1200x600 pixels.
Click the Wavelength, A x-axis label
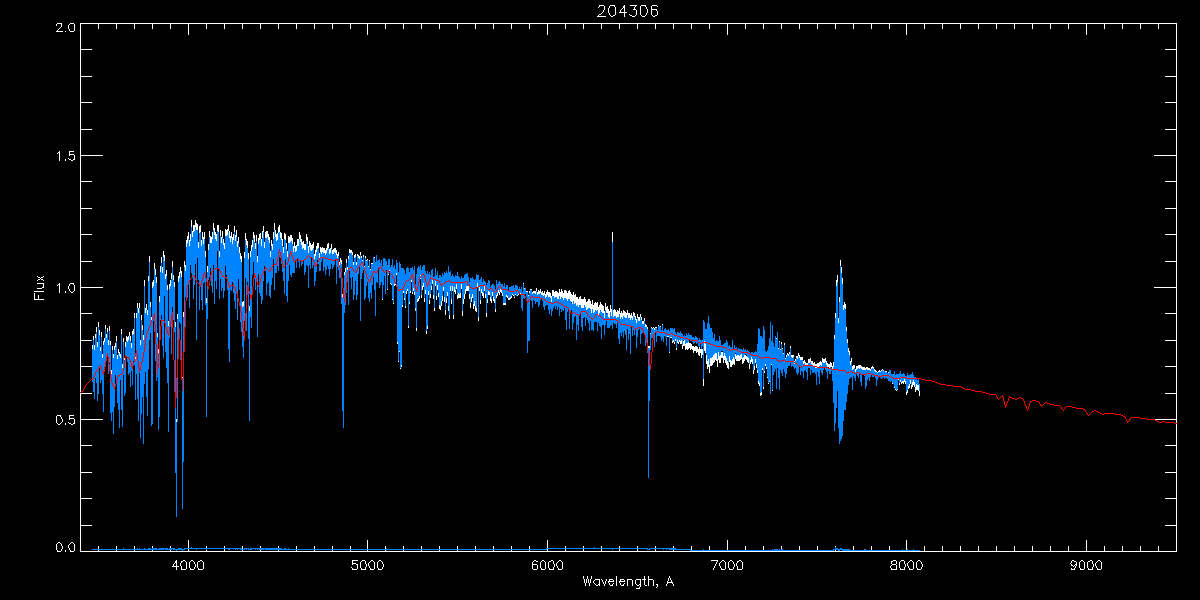pos(628,582)
